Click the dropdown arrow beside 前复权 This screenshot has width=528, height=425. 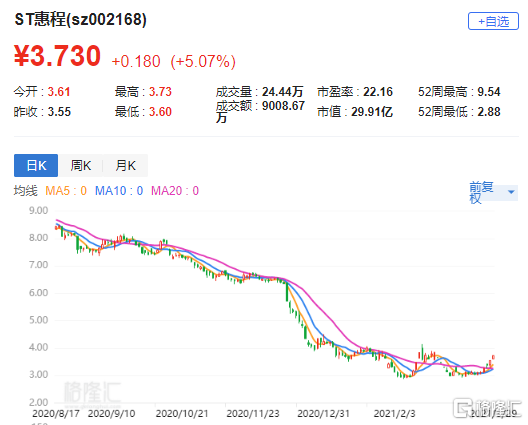click(511, 192)
